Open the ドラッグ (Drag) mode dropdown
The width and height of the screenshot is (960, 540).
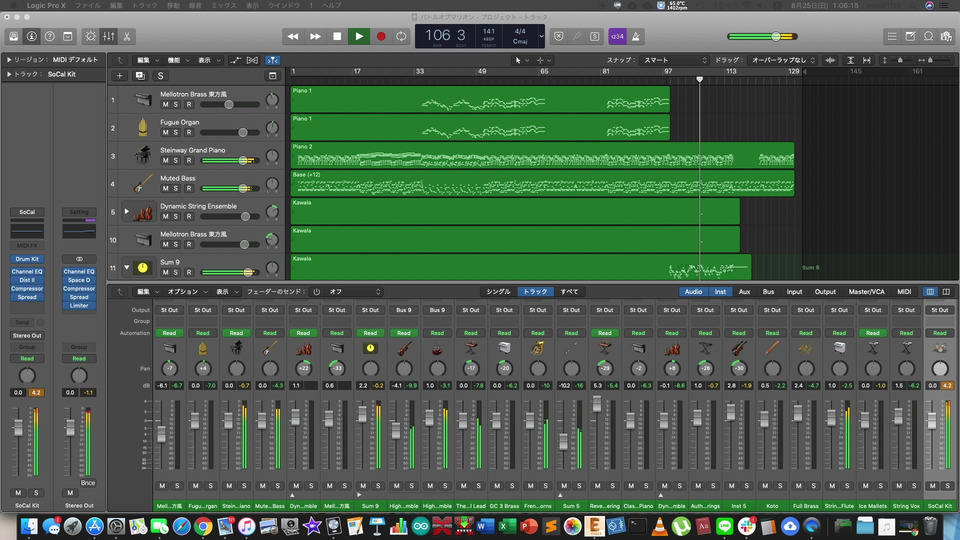pos(783,60)
